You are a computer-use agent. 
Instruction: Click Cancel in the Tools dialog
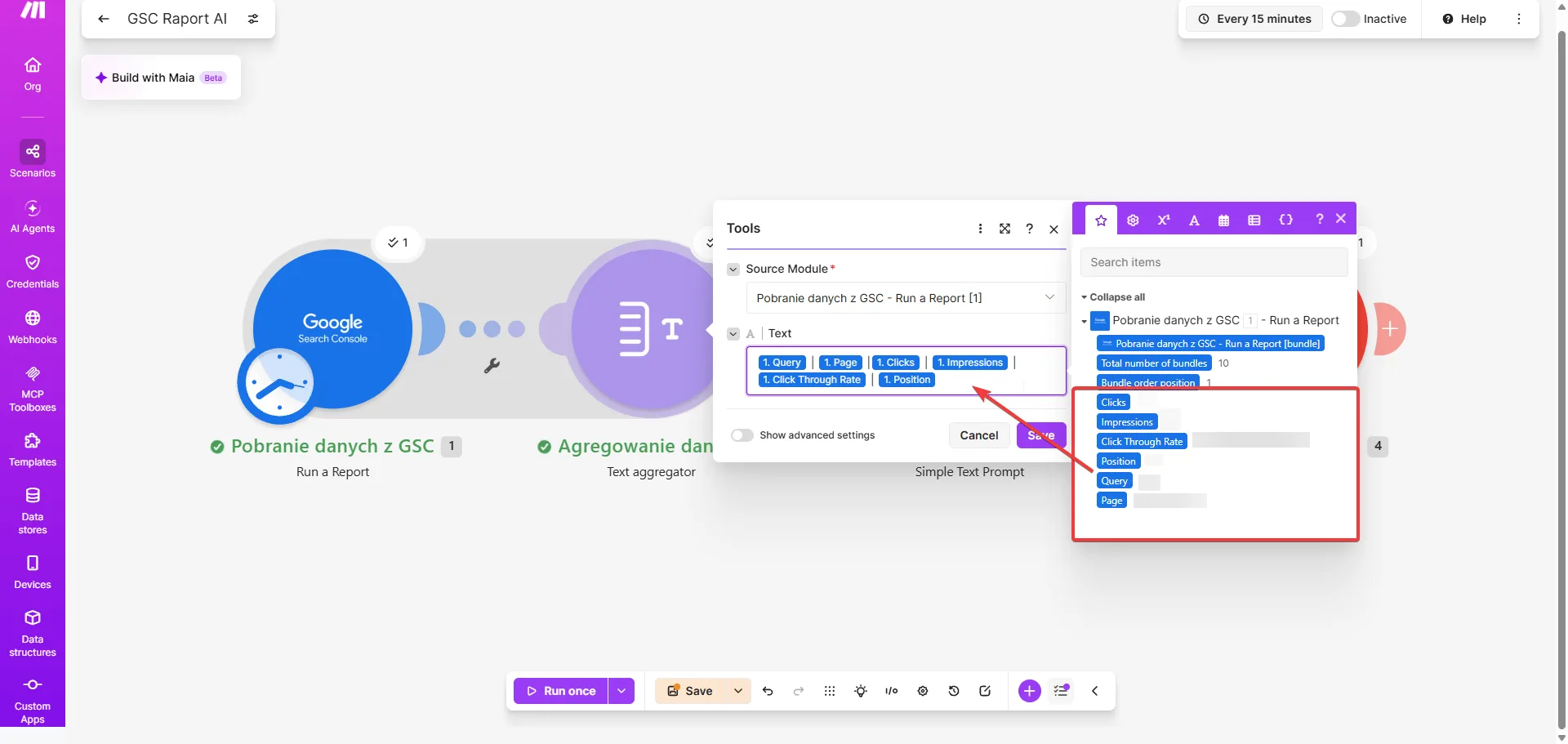[979, 435]
